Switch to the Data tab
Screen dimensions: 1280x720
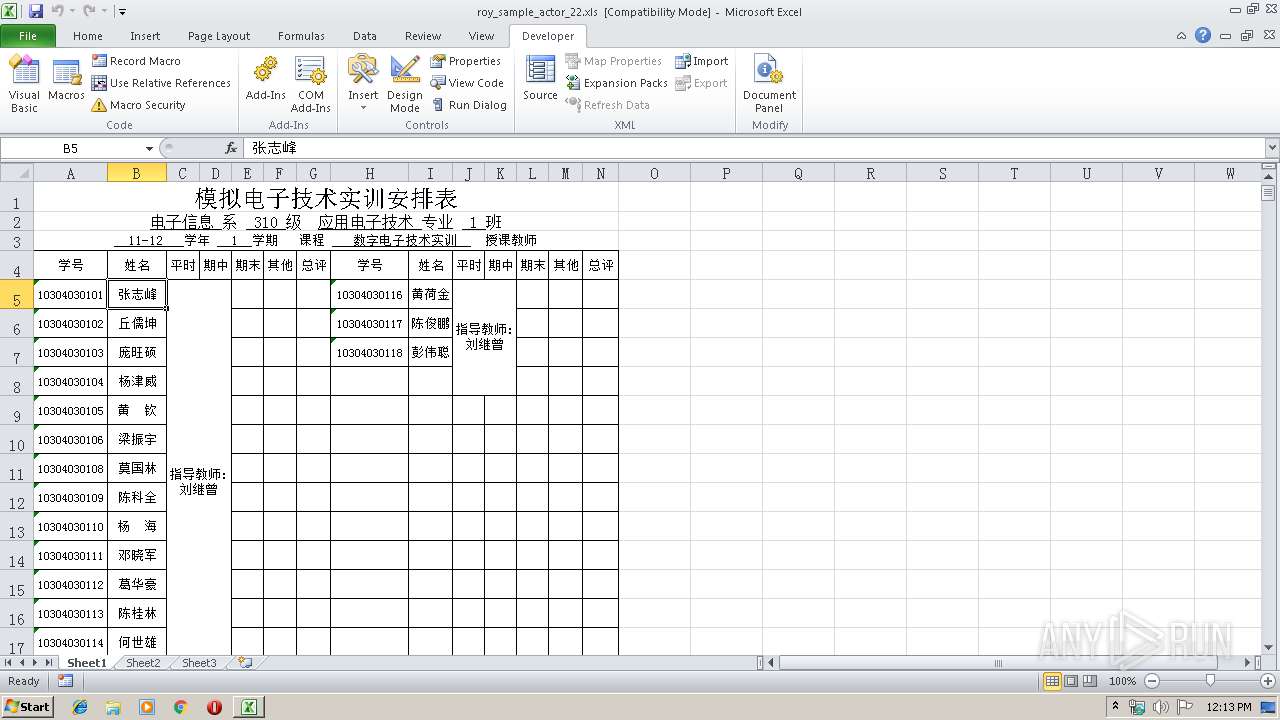click(365, 35)
